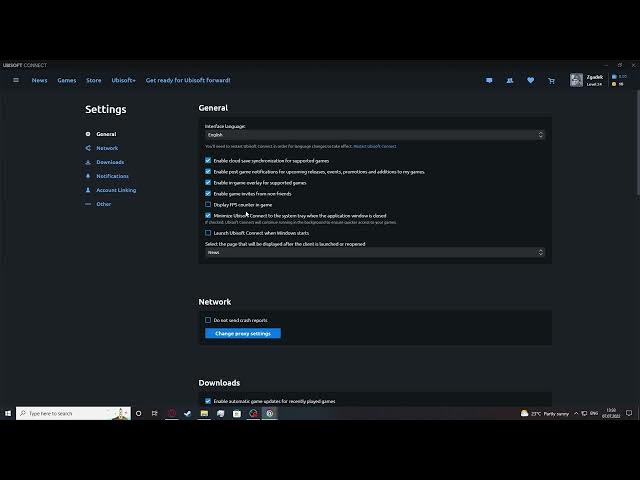Click the Windows taskbar search box
The width and height of the screenshot is (640, 480).
tap(72, 413)
